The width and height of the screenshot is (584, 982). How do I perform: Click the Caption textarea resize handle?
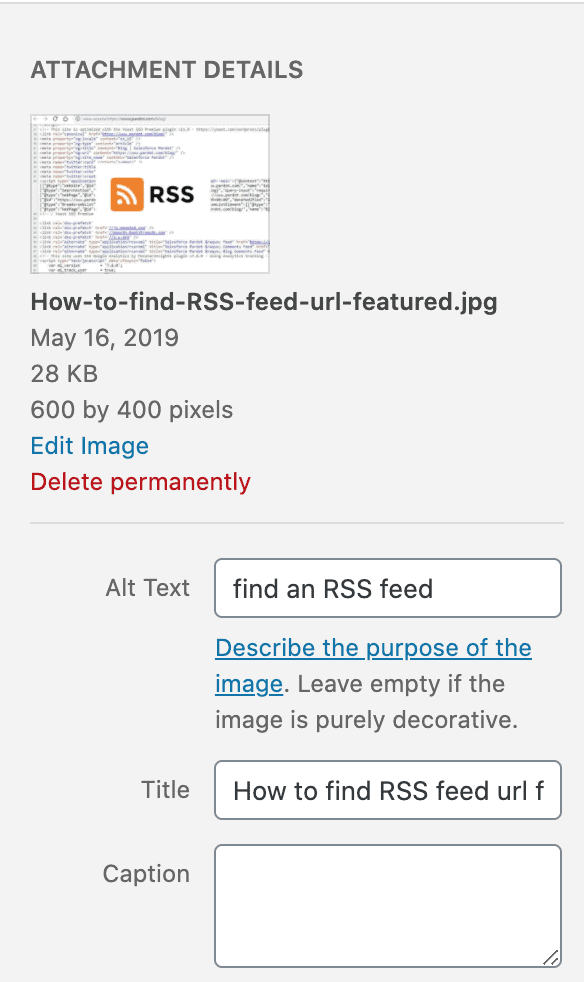point(553,960)
